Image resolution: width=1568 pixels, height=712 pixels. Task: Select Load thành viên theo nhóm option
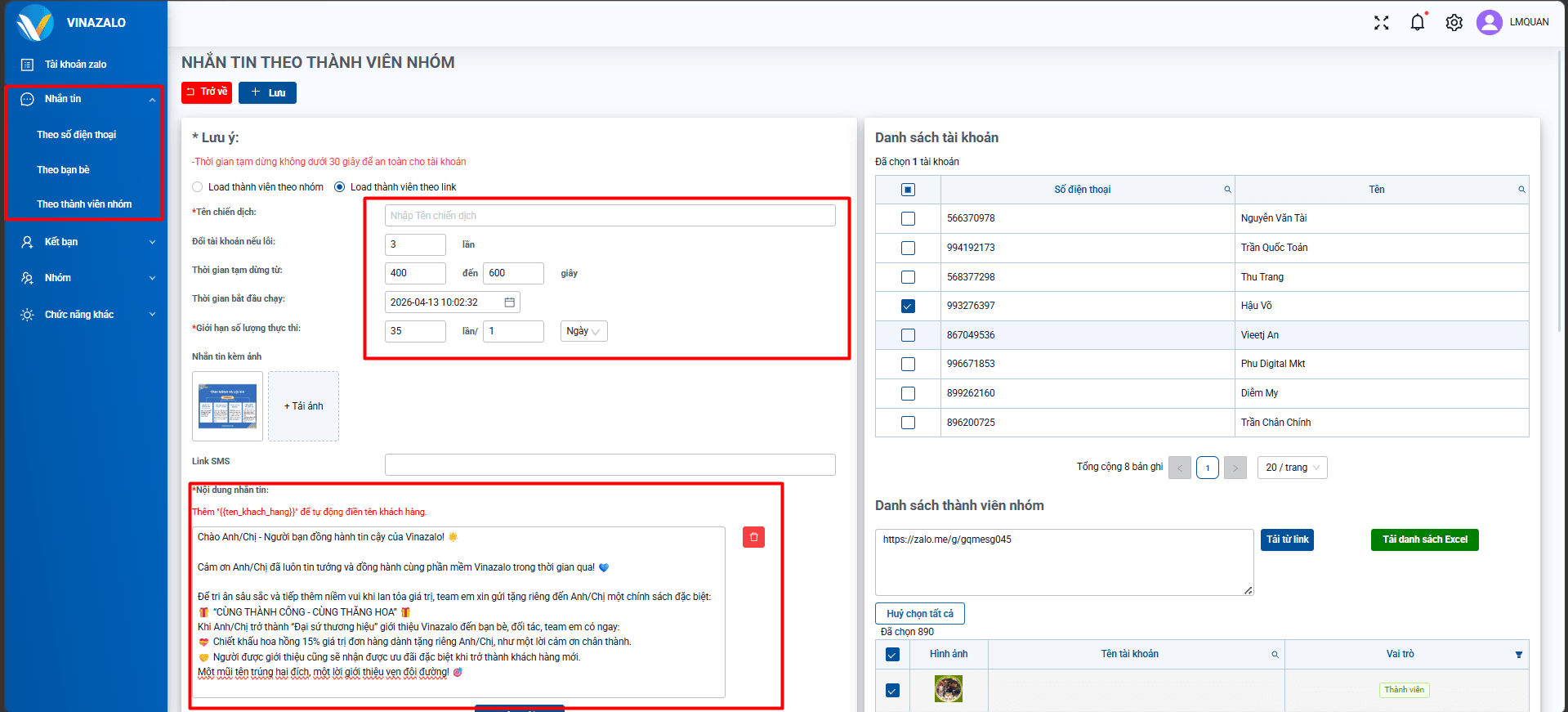[198, 187]
